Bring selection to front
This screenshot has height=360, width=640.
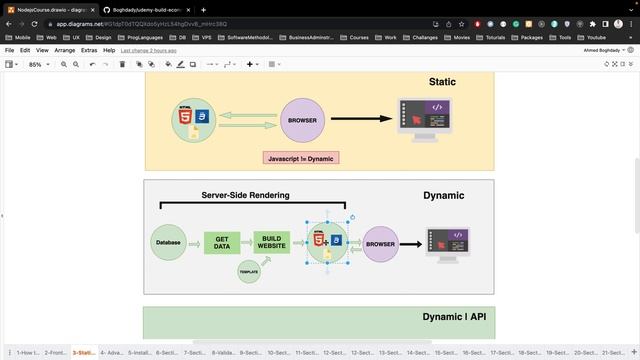tap(139, 64)
